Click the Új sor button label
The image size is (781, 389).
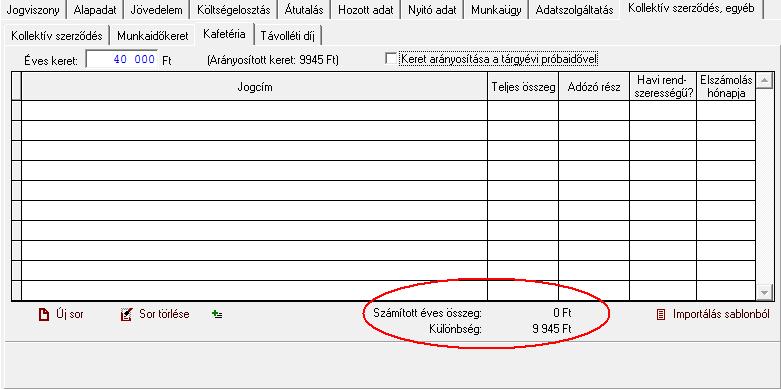[70, 314]
